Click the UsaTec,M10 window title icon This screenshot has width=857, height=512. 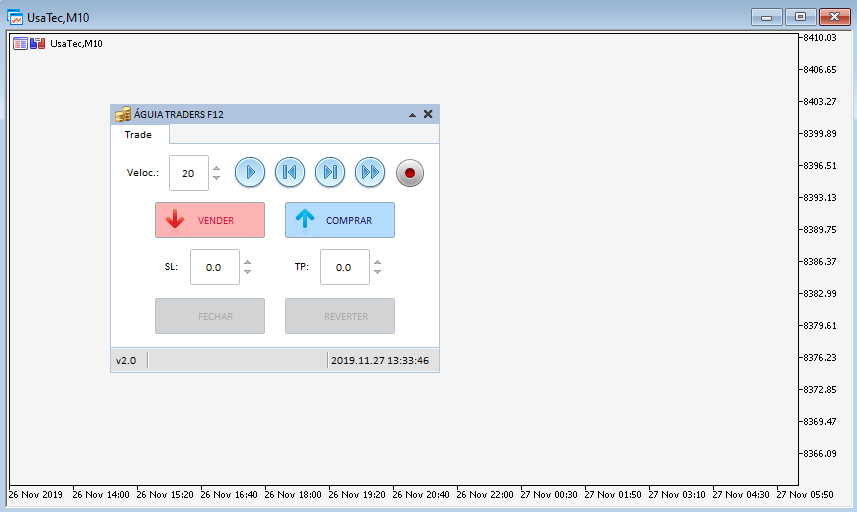[15, 17]
